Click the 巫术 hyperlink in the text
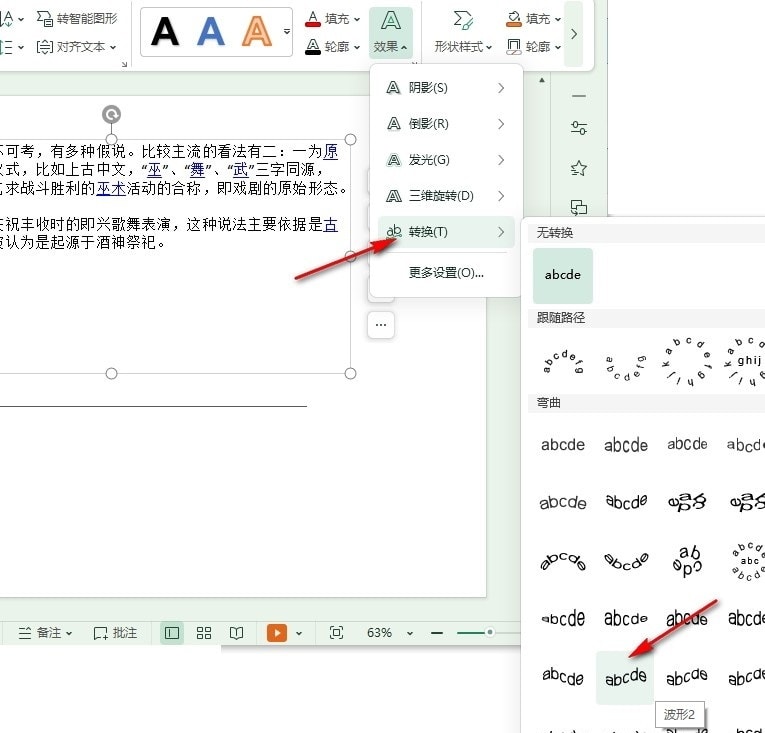Screen dimensions: 765x733 point(111,188)
